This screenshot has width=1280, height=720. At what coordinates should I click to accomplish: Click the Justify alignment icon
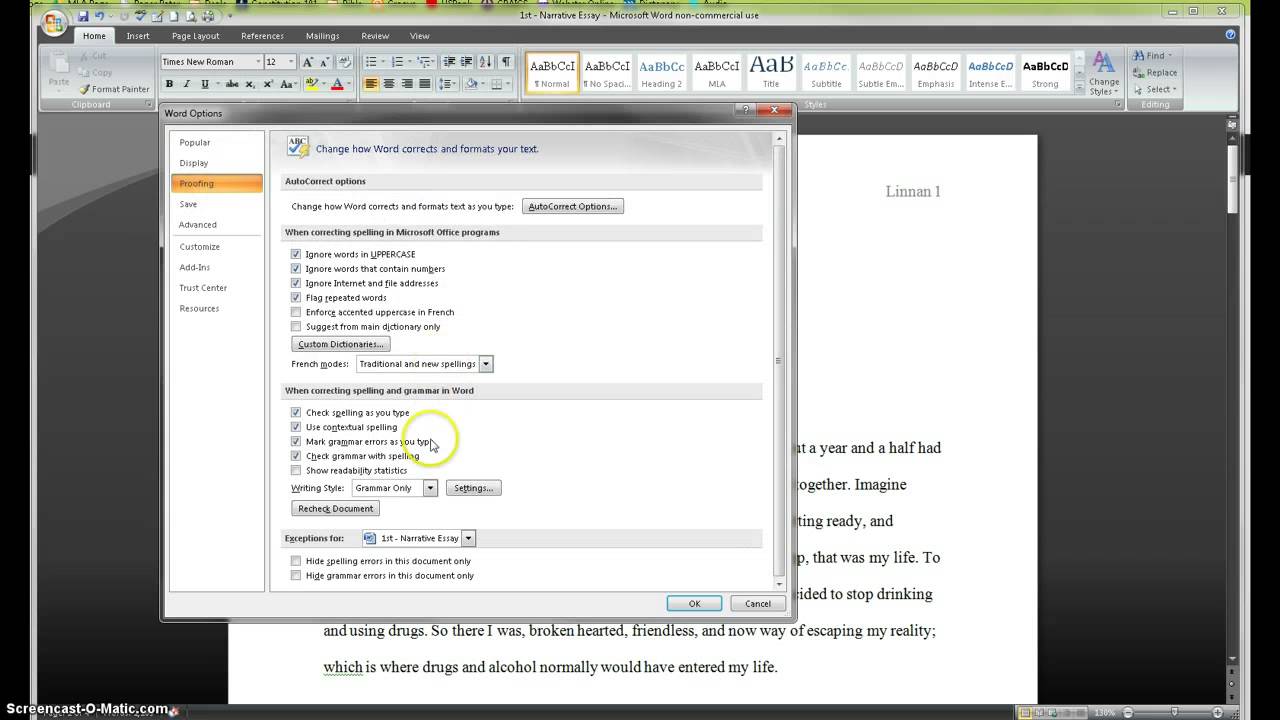[425, 84]
